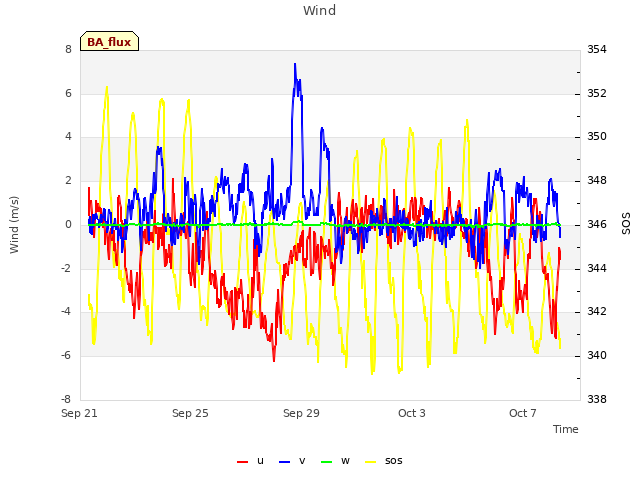
Task: Click the '-2' left axis value
Action: (x=67, y=269)
